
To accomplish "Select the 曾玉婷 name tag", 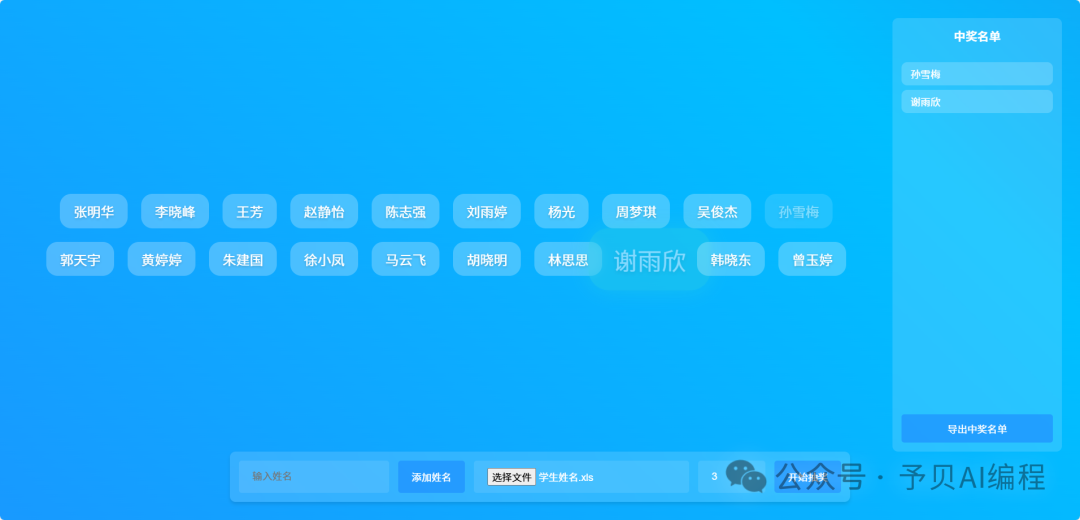I will pyautogui.click(x=812, y=260).
